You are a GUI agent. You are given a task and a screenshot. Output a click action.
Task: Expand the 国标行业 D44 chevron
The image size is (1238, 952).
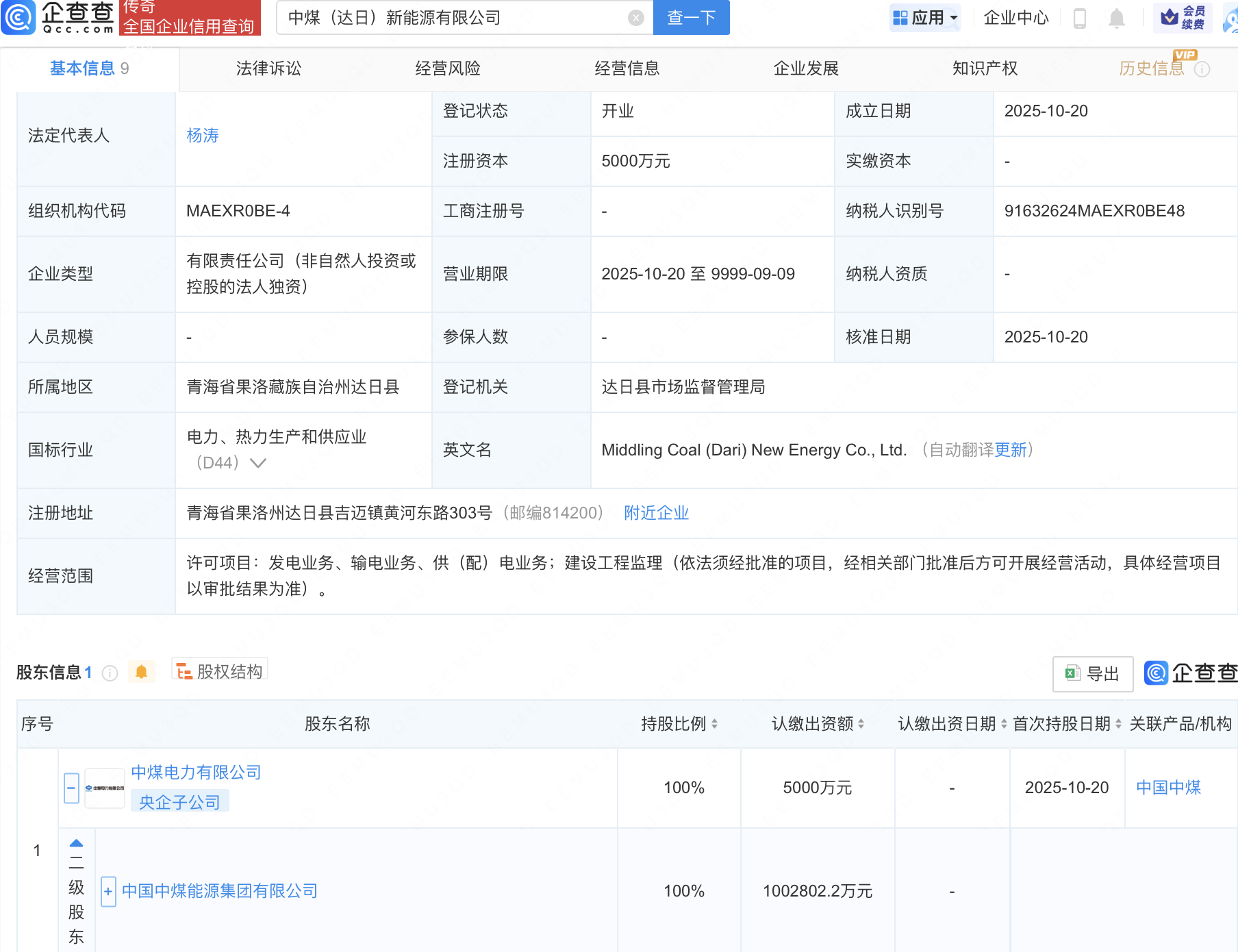pyautogui.click(x=258, y=463)
